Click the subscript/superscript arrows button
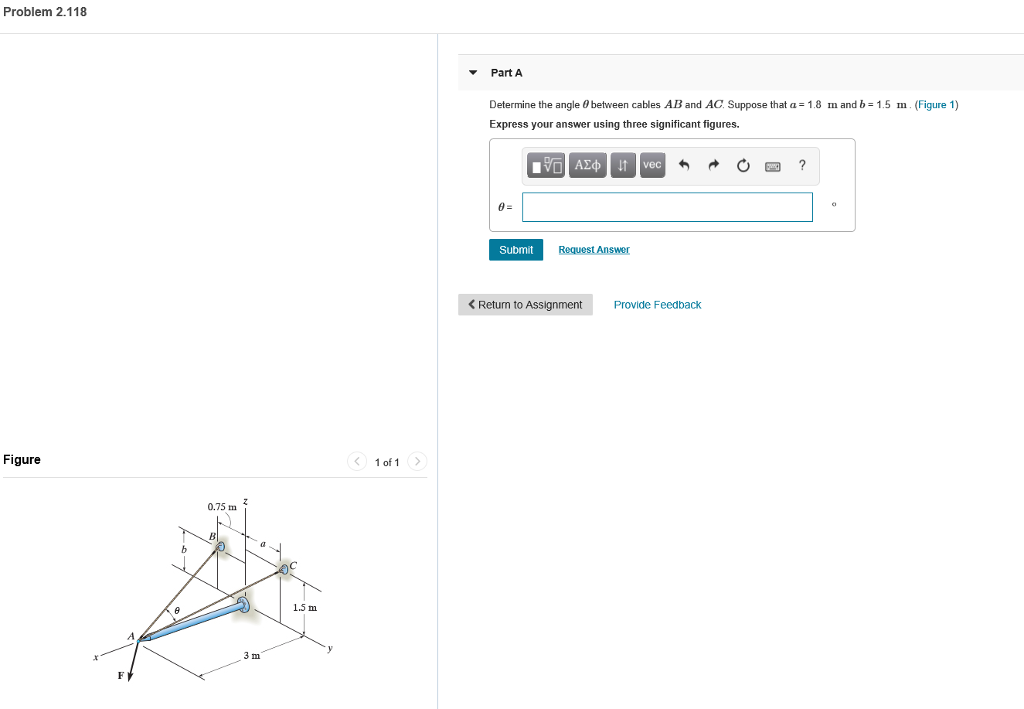Screen dimensions: 1024x709 tap(623, 165)
